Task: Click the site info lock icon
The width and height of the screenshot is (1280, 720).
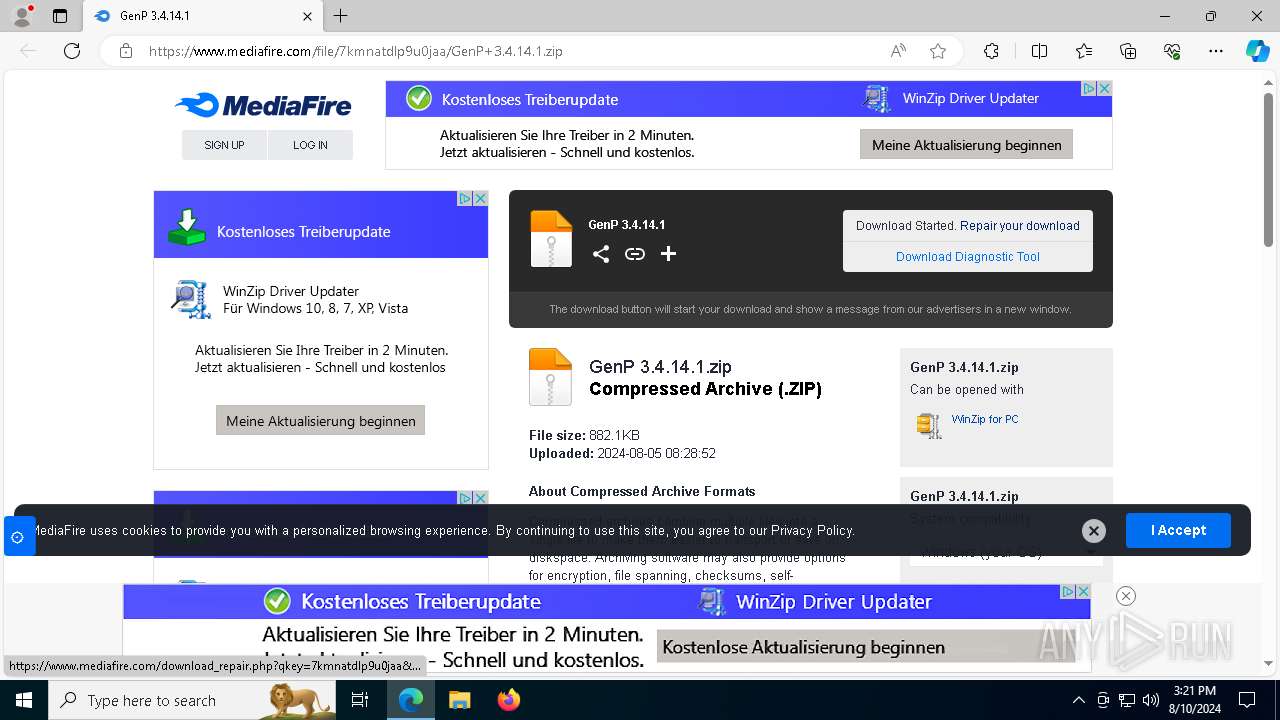Action: (126, 51)
